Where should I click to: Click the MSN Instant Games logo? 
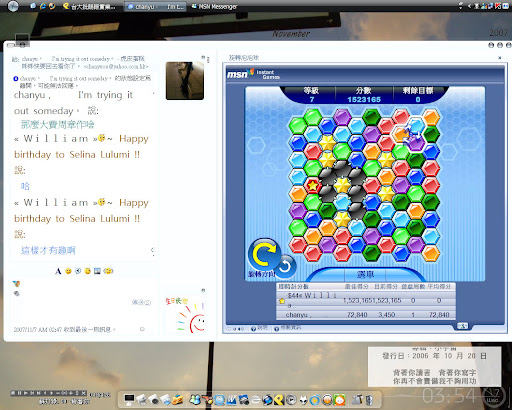(253, 74)
